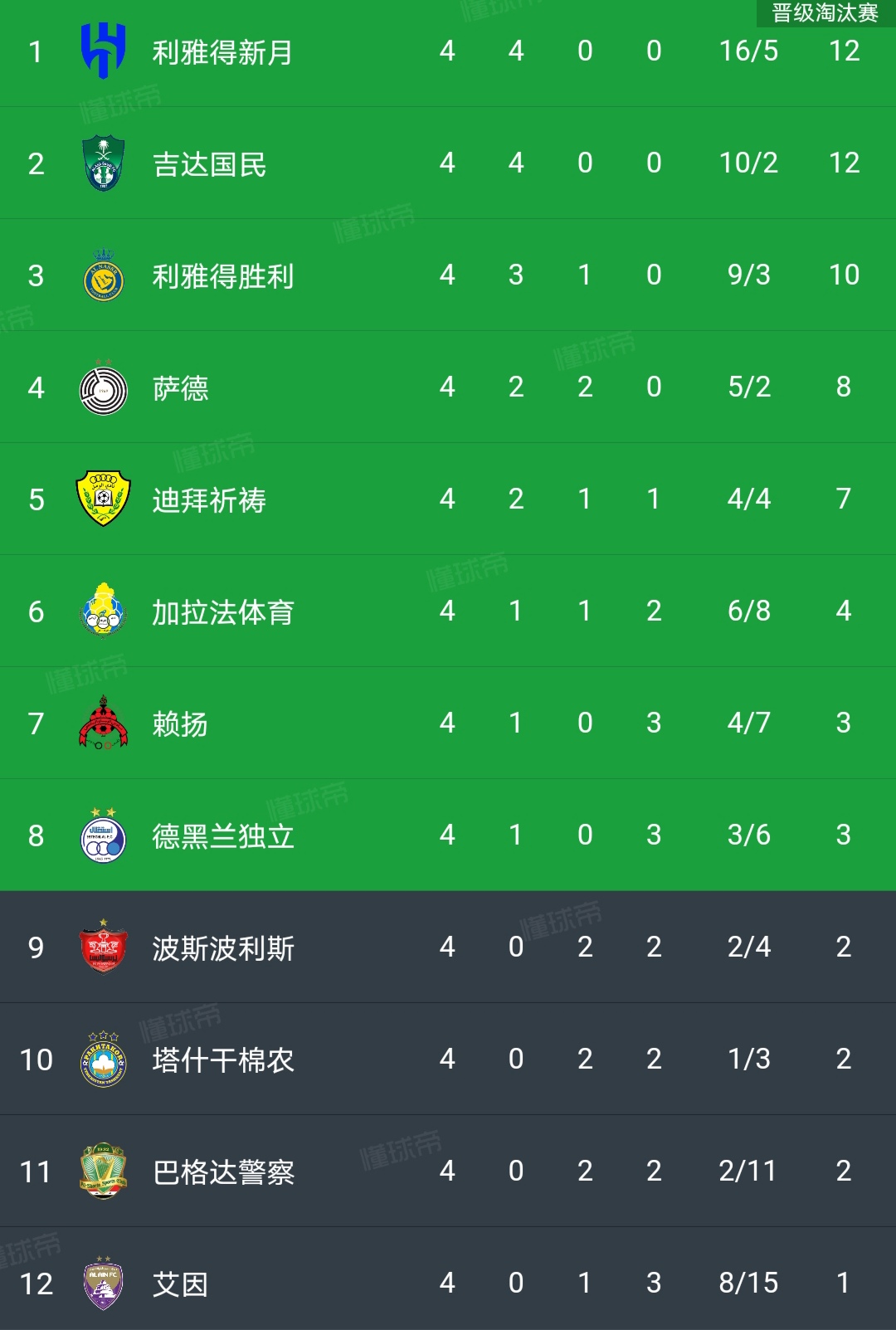Viewport: 896px width, 1330px height.
Task: Select the 巴格达警察 team crest
Action: pyautogui.click(x=104, y=1172)
